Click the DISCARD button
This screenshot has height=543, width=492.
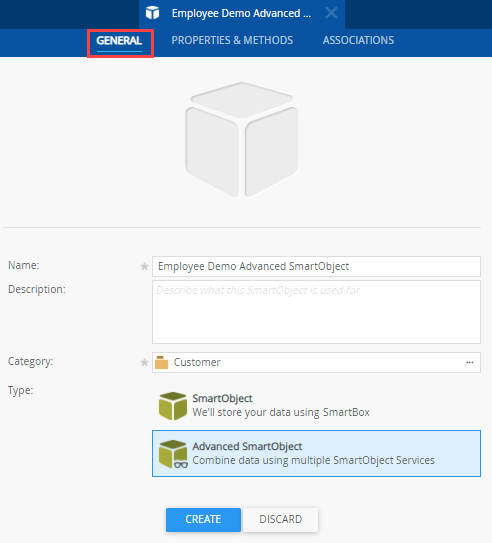(280, 519)
